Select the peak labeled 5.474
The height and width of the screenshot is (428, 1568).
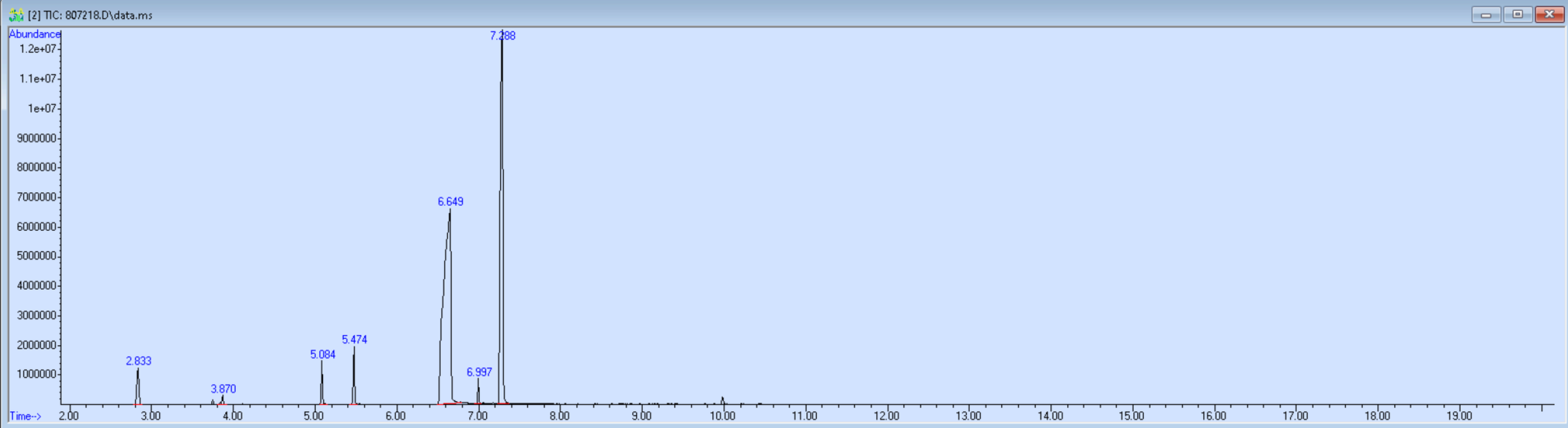354,340
